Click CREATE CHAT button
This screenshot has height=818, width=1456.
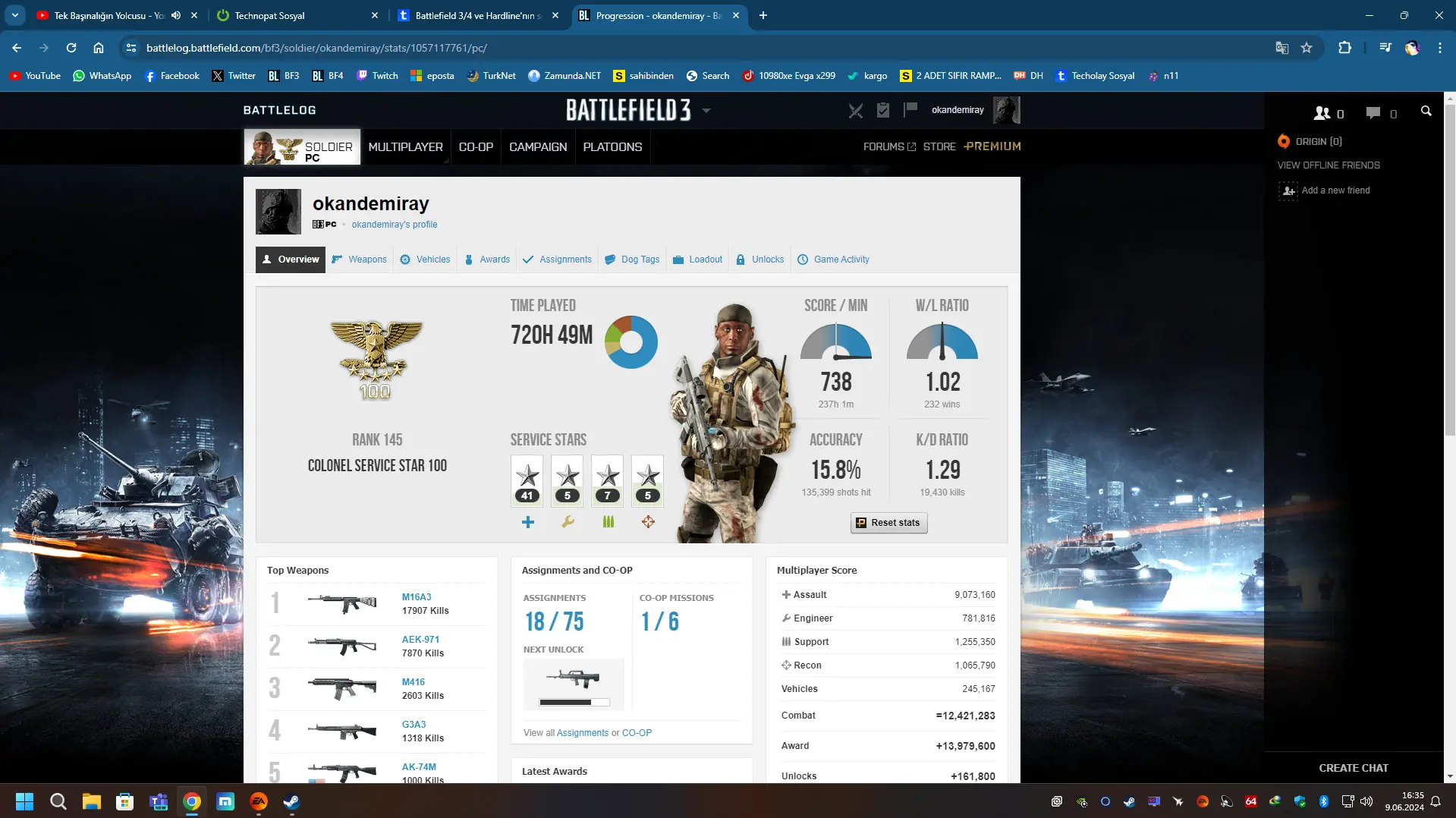point(1354,768)
